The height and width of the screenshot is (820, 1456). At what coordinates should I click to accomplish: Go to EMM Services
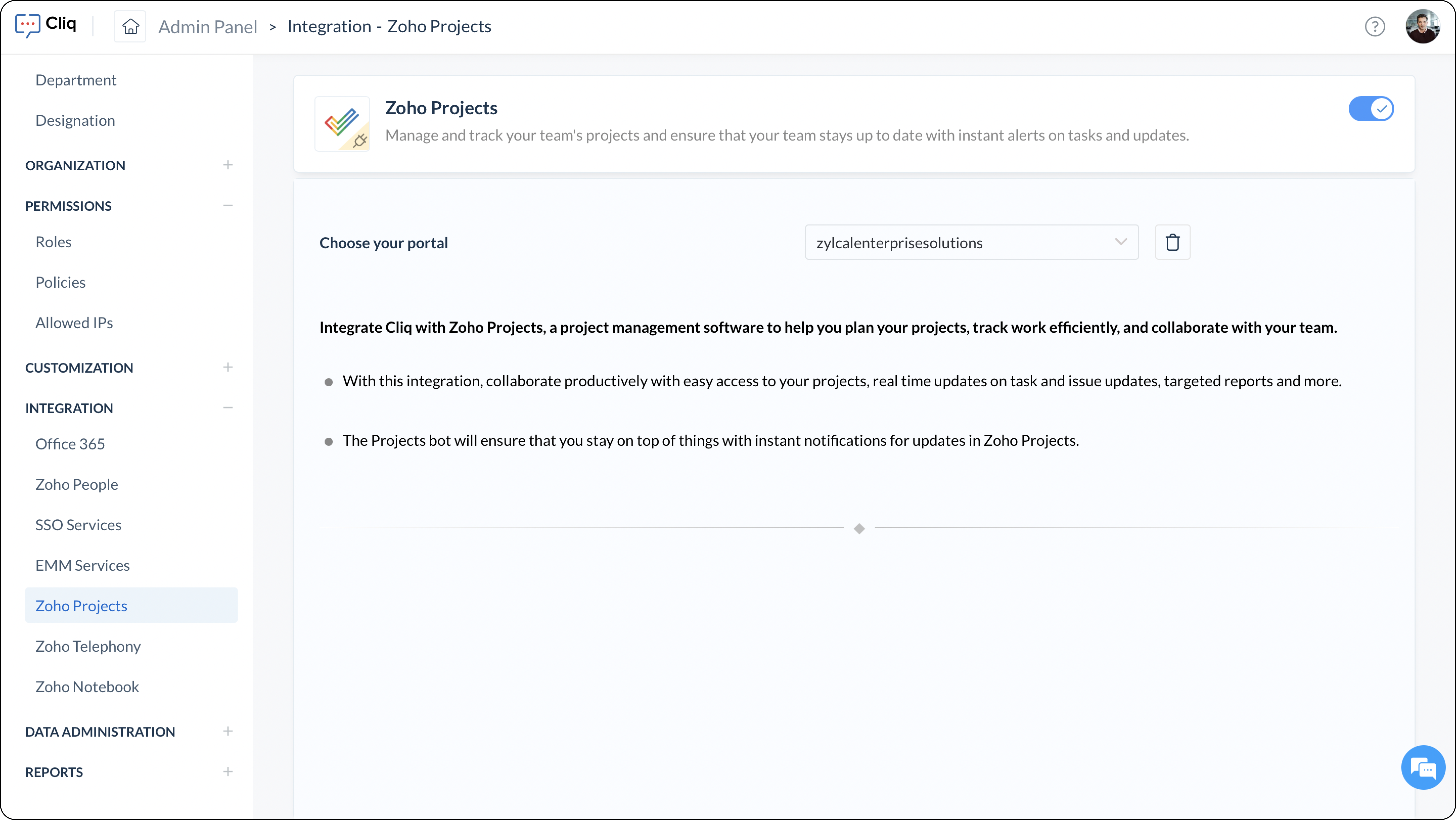point(82,565)
